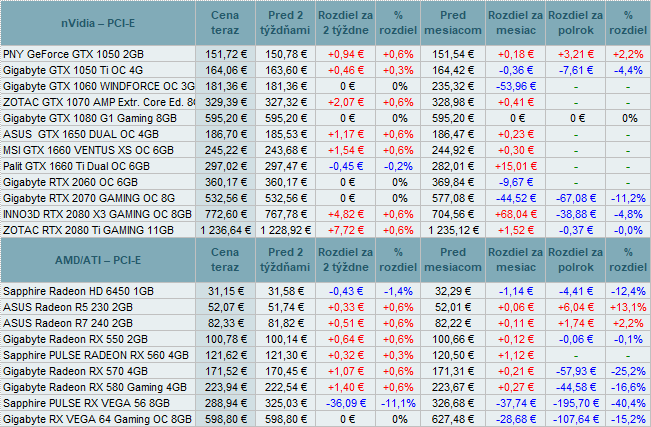Click Sapphire PULSE RADEON RX 560 4GB name

(x=96, y=355)
